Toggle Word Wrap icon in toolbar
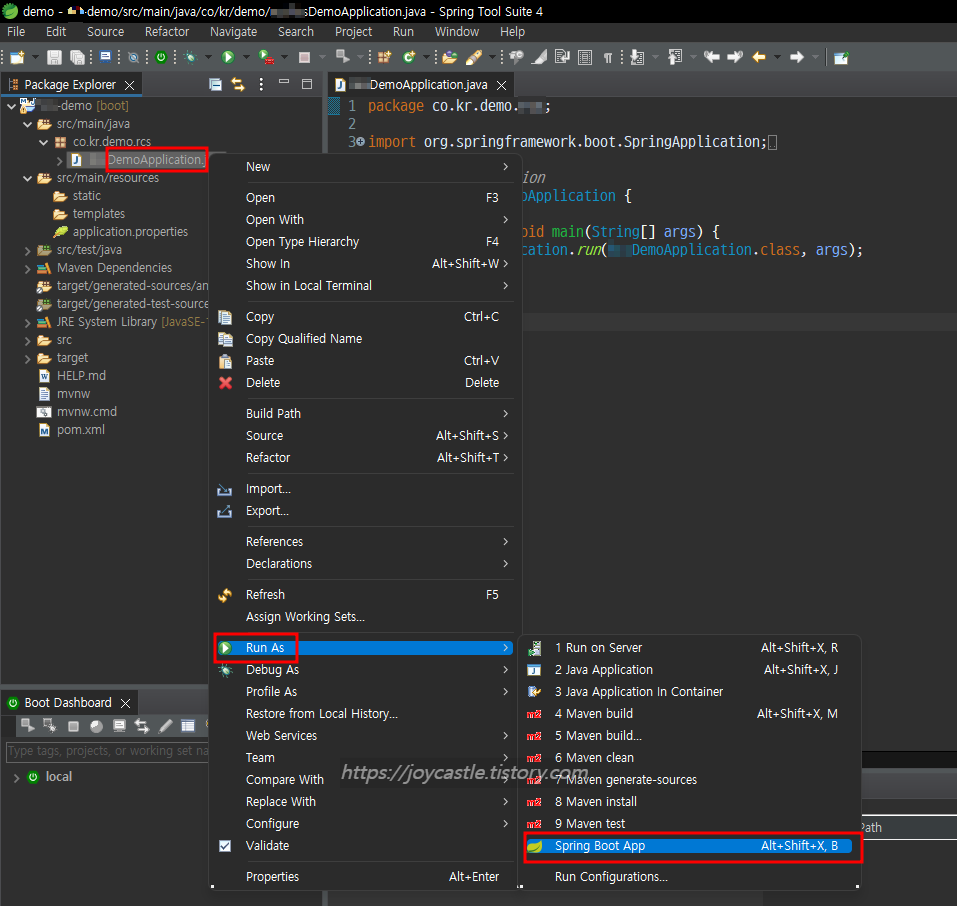Screen dimensions: 957x906 562,57
